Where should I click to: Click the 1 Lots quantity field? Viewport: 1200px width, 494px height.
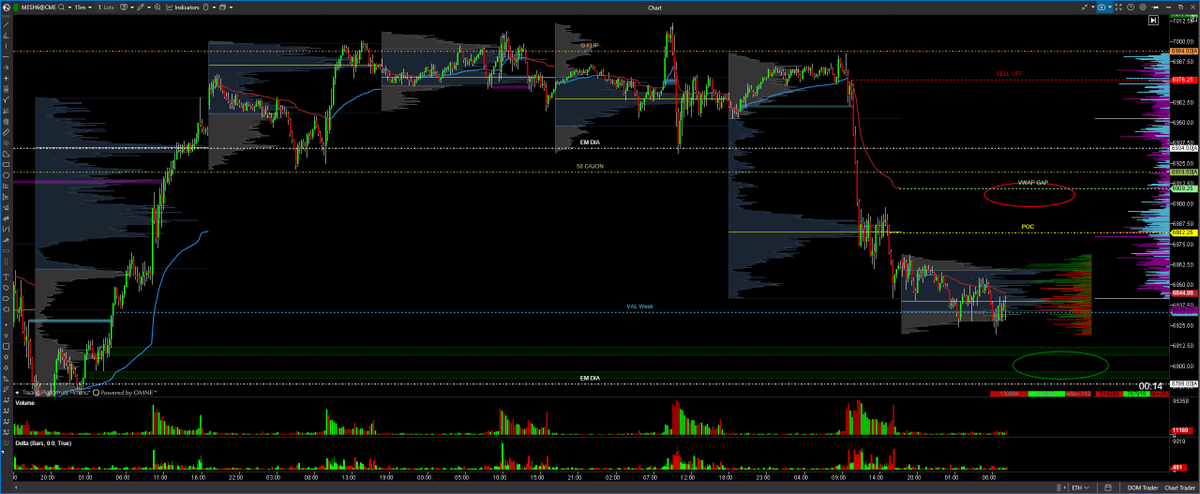click(x=106, y=8)
